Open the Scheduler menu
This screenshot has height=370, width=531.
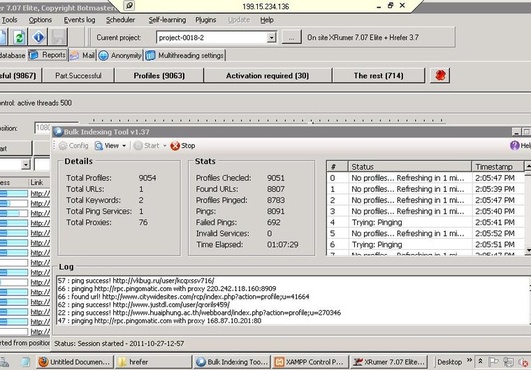[x=120, y=20]
